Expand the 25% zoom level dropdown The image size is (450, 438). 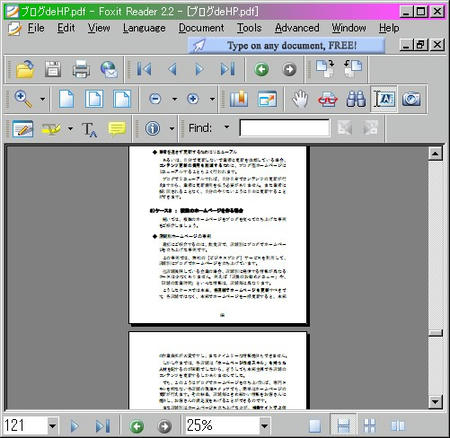click(264, 426)
